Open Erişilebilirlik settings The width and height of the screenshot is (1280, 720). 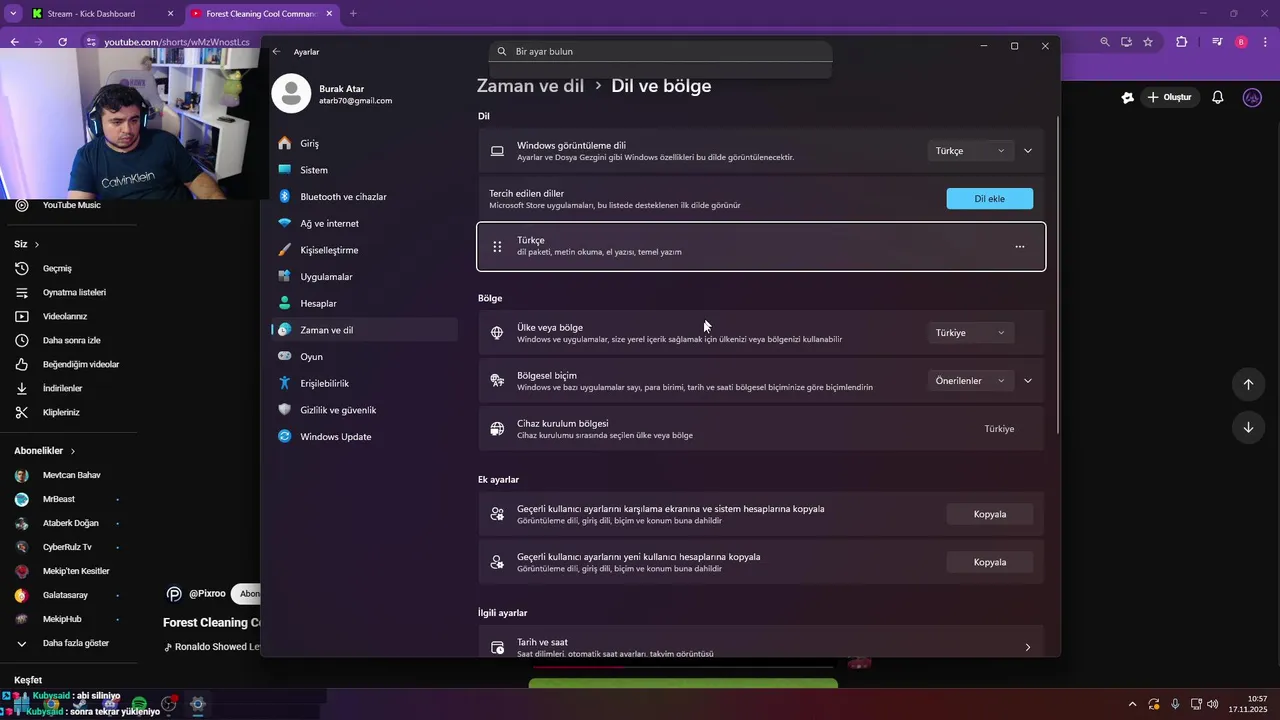364,383
